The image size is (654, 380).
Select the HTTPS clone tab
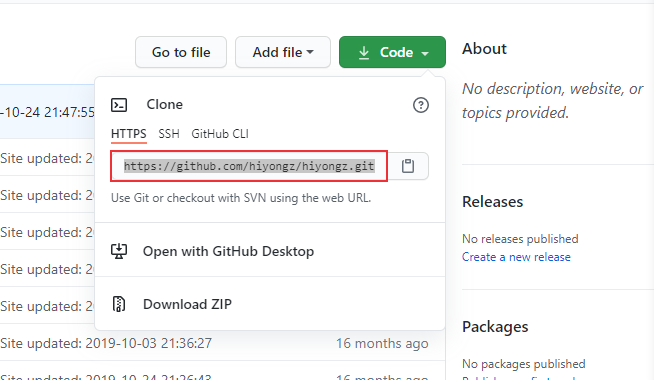click(x=128, y=134)
